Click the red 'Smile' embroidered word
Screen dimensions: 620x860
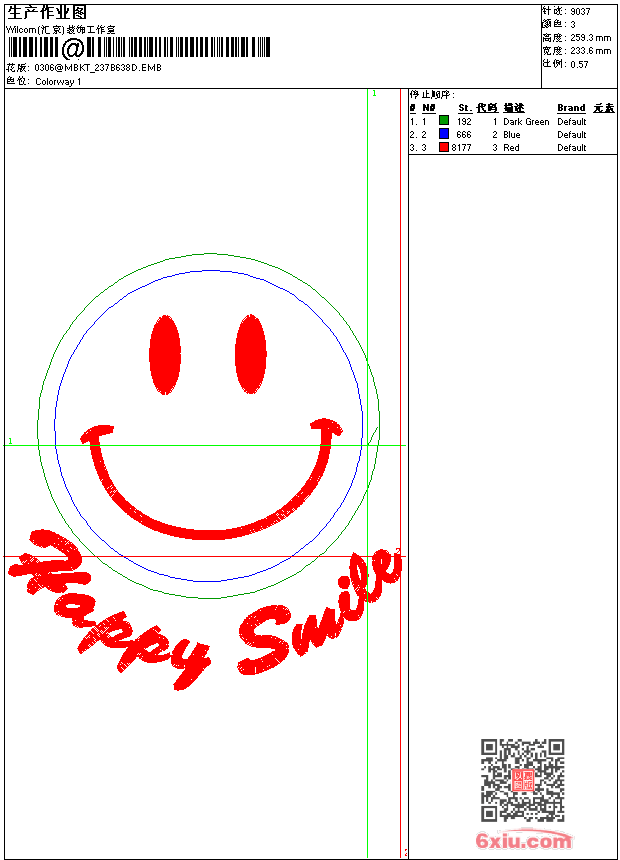pos(320,612)
